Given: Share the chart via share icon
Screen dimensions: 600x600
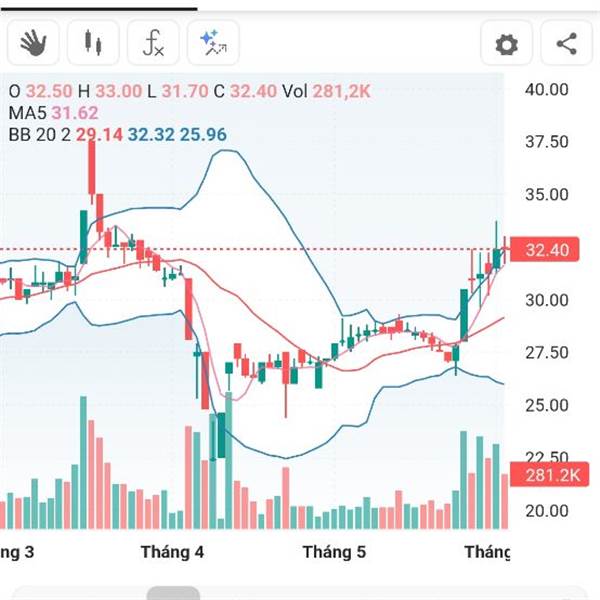Looking at the screenshot, I should tap(566, 44).
